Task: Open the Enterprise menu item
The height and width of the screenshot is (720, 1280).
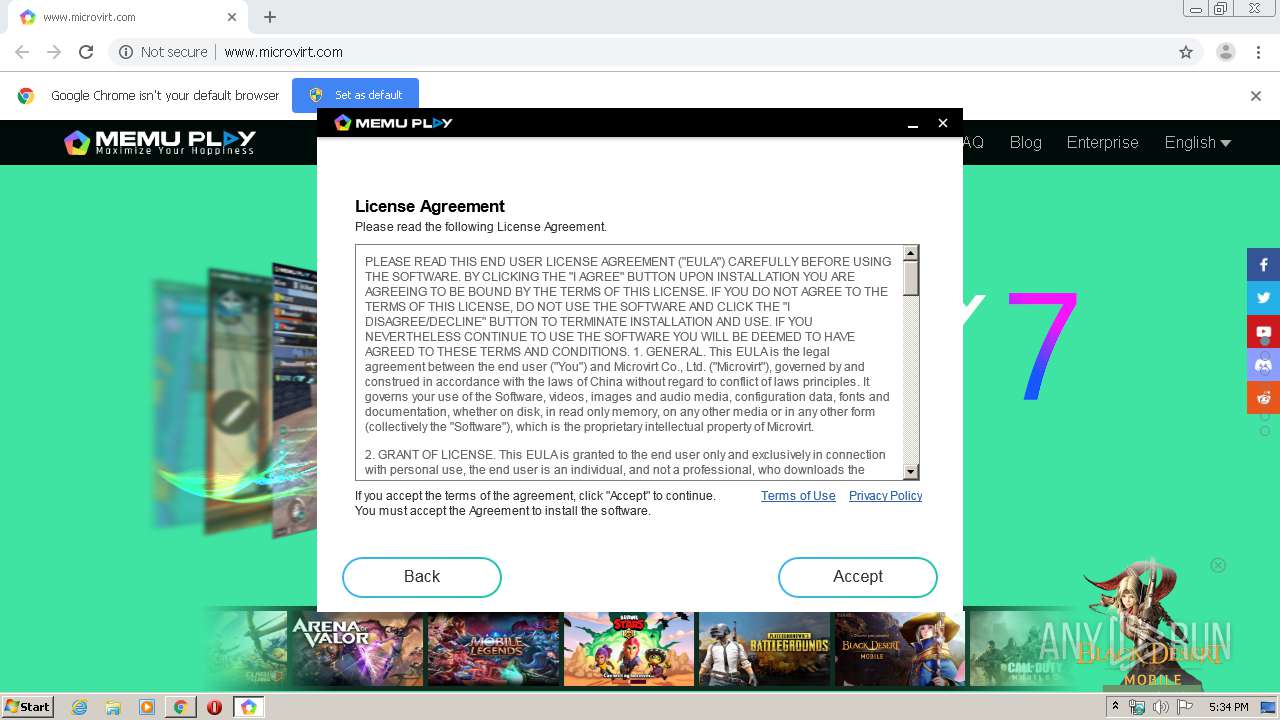Action: (1102, 143)
